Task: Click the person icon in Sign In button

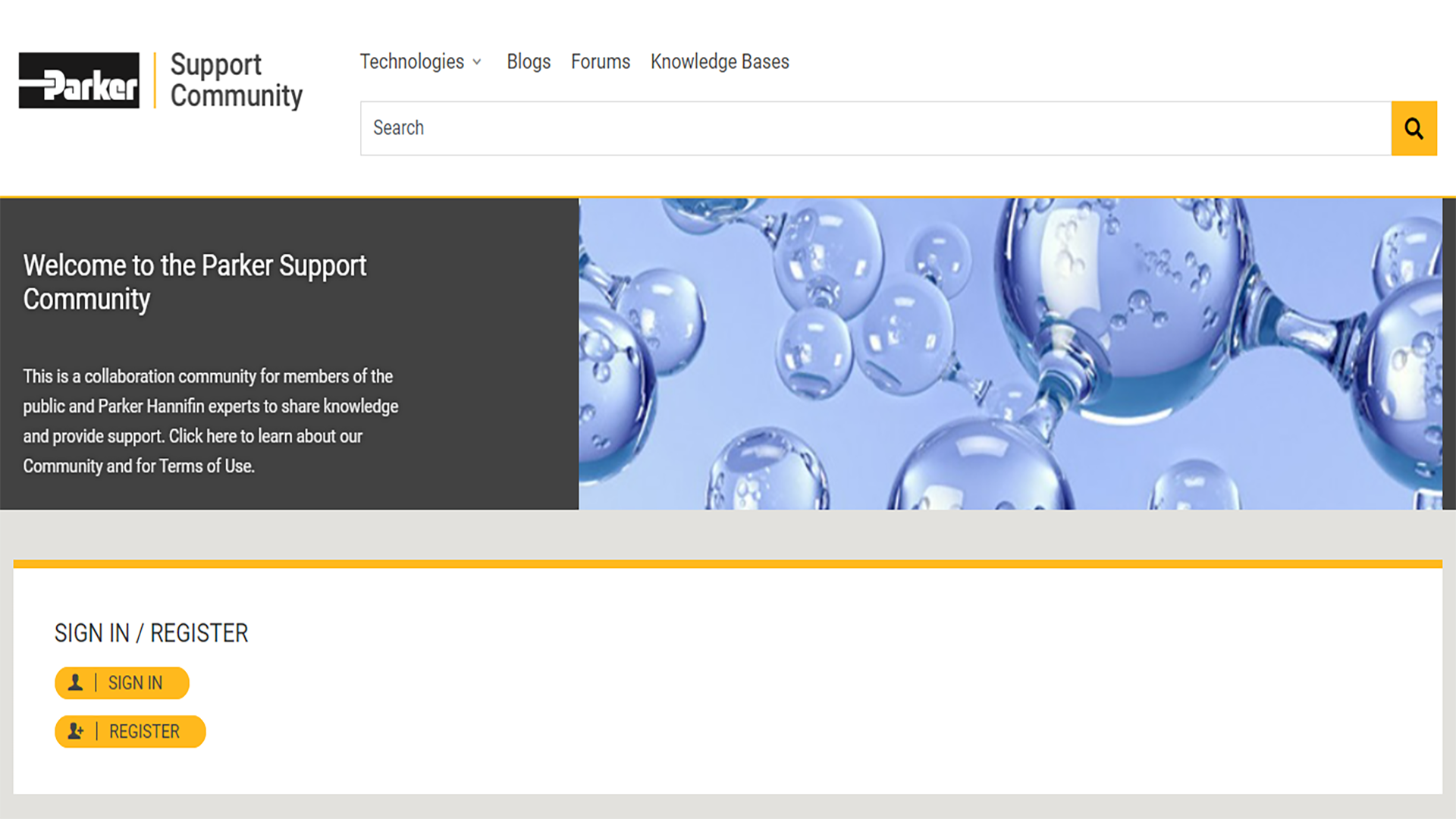Action: click(75, 682)
